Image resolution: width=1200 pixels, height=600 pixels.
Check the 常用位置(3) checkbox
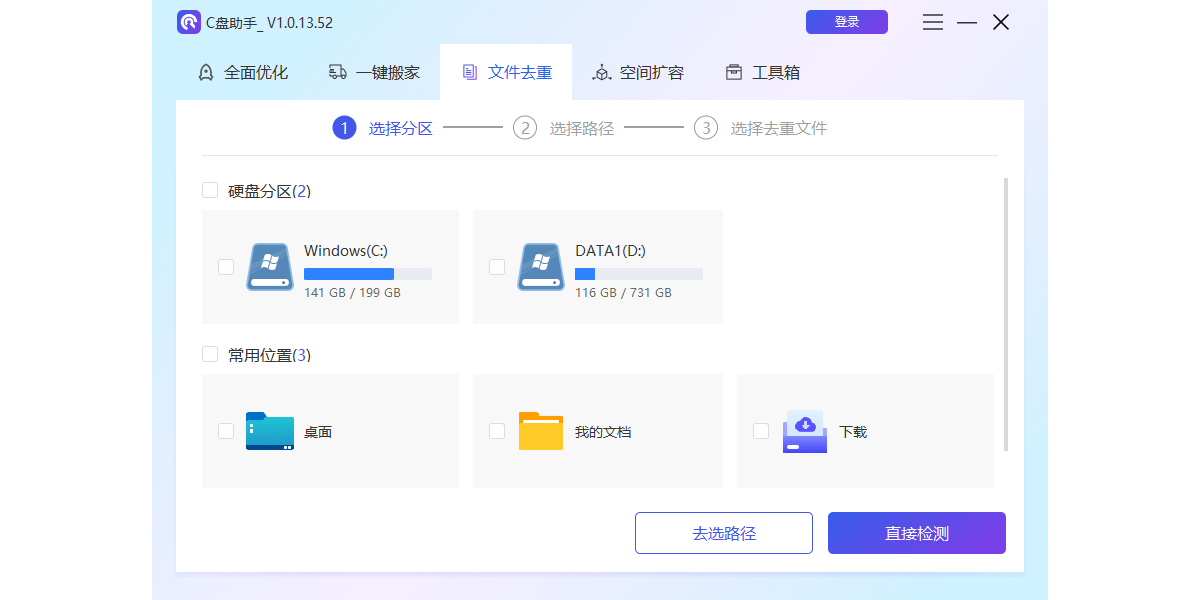click(x=210, y=354)
